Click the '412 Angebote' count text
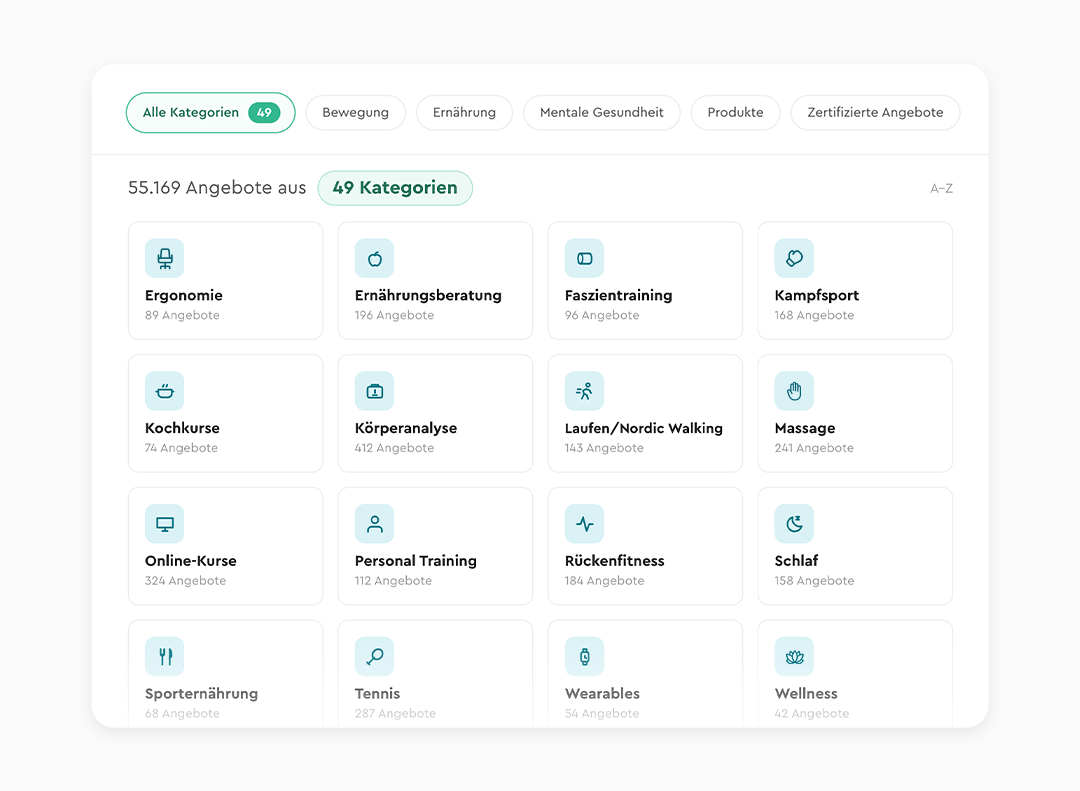This screenshot has height=791, width=1080. (x=395, y=448)
